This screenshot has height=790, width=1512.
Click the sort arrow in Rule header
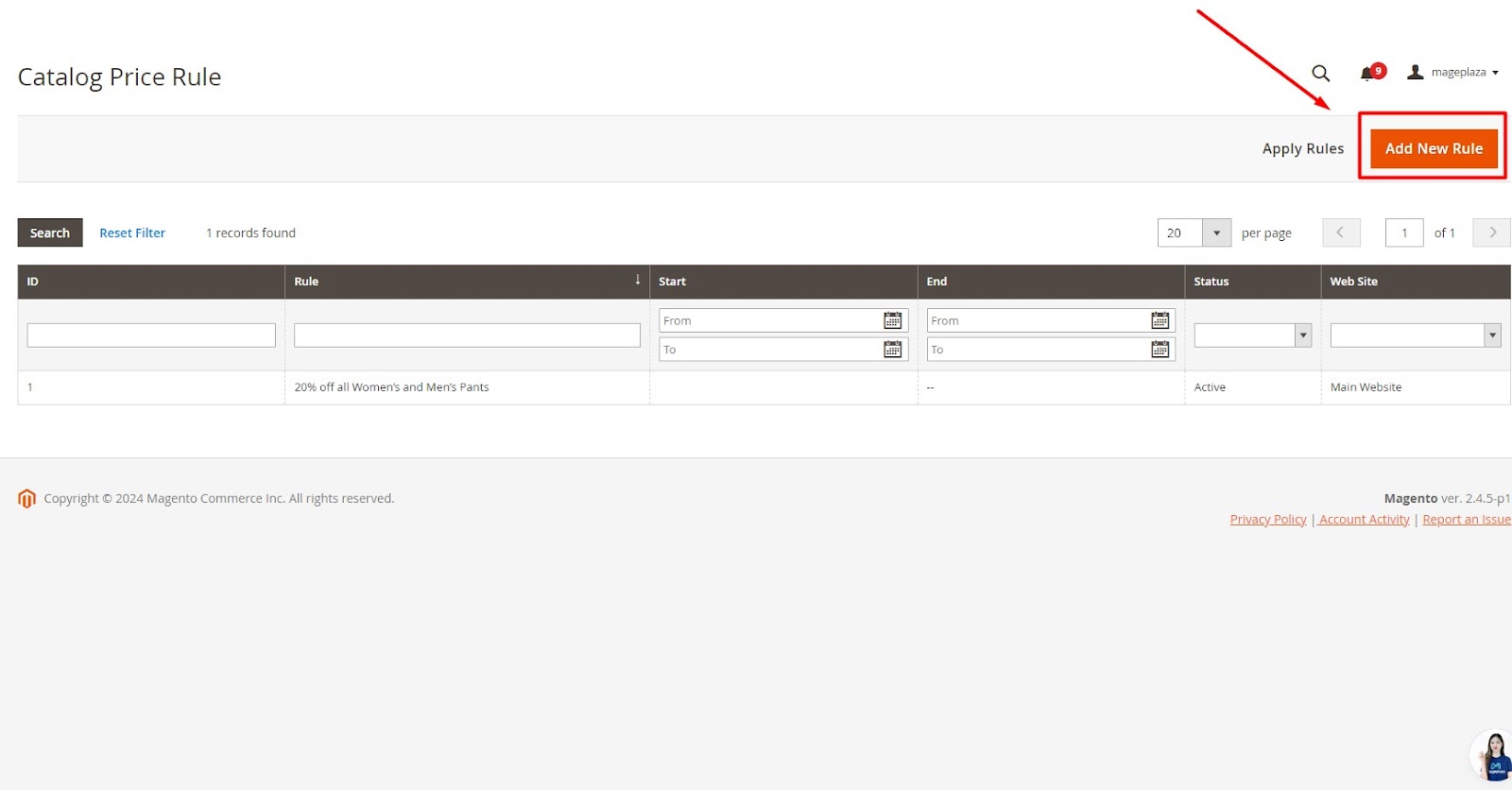click(638, 280)
